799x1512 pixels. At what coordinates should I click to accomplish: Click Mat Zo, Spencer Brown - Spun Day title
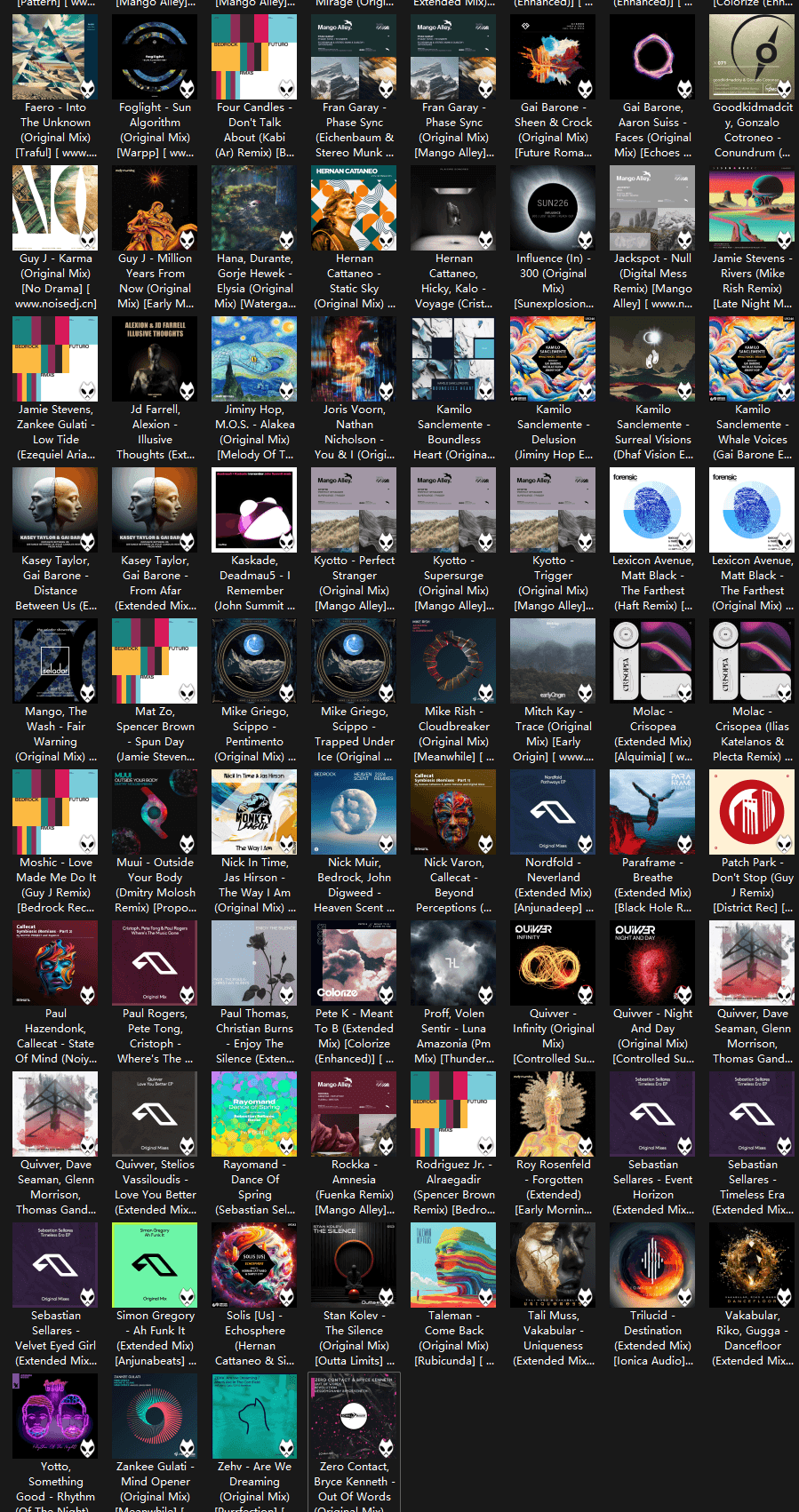point(155,734)
